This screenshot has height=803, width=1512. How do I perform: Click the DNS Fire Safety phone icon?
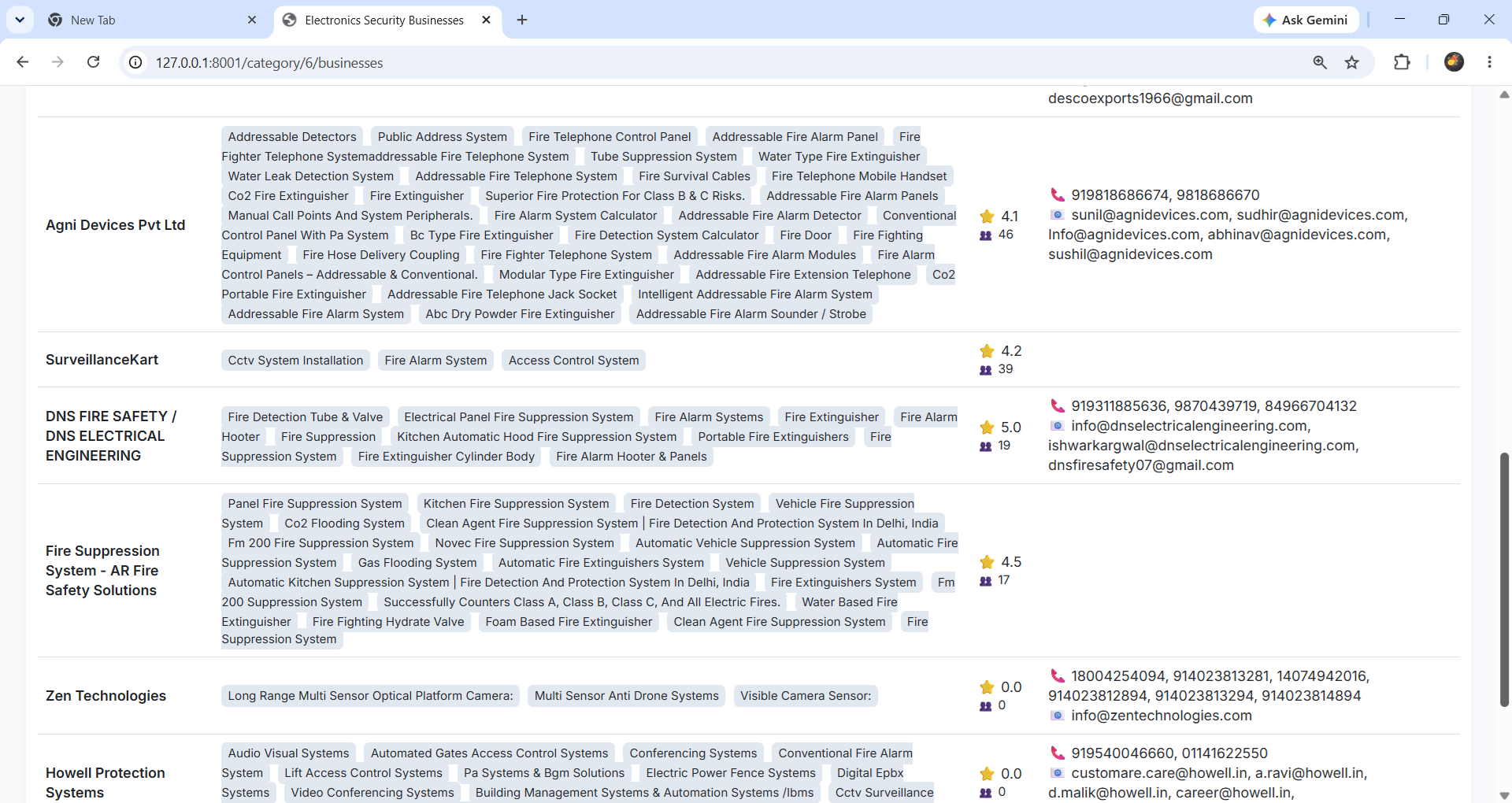(1057, 405)
